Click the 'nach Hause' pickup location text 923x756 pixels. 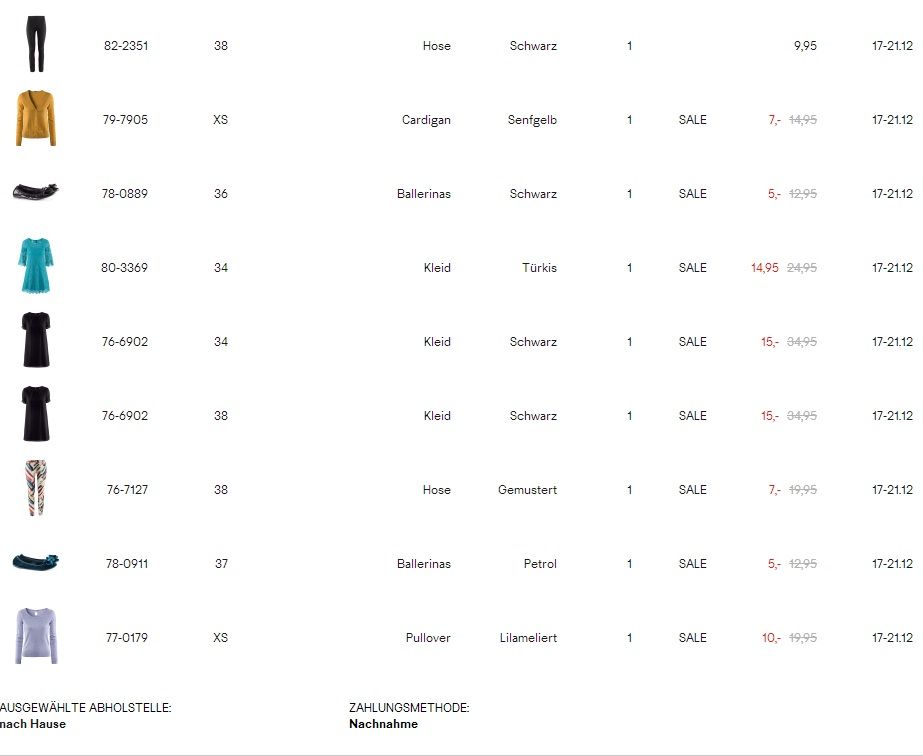(x=33, y=724)
